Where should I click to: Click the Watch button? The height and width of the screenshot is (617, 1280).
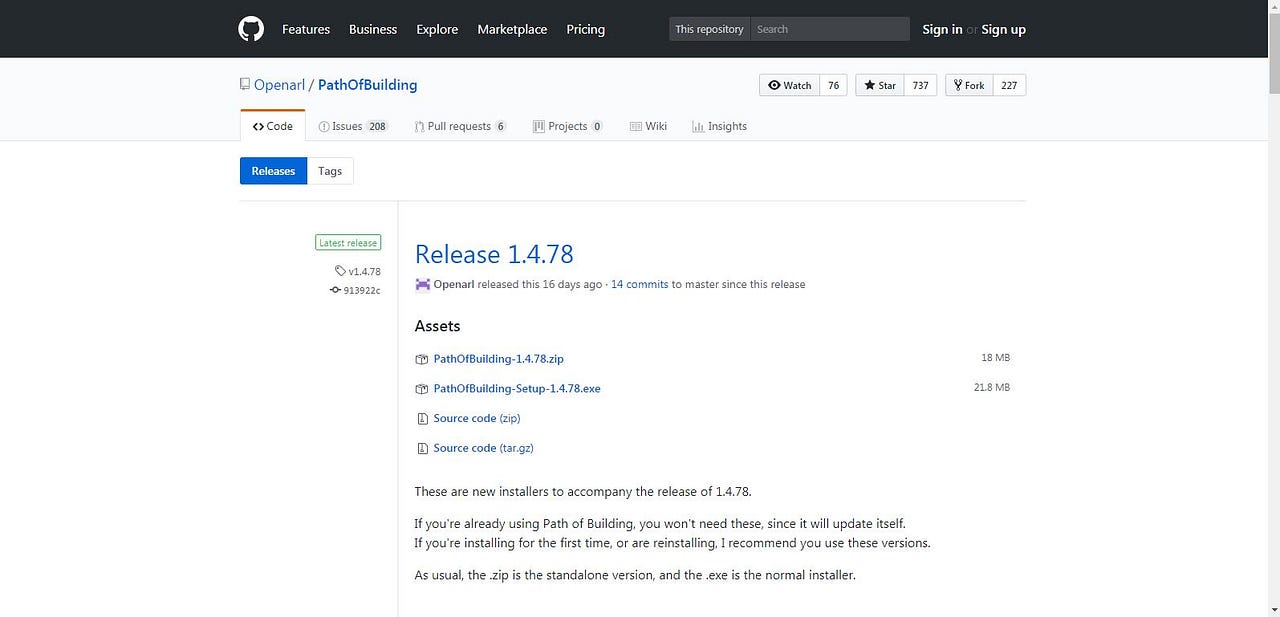790,85
